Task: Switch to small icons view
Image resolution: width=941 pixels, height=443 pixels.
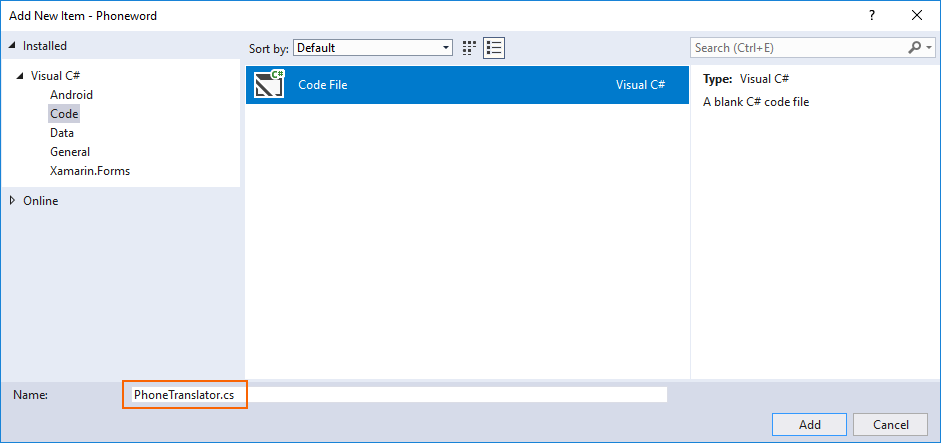Action: pyautogui.click(x=469, y=48)
